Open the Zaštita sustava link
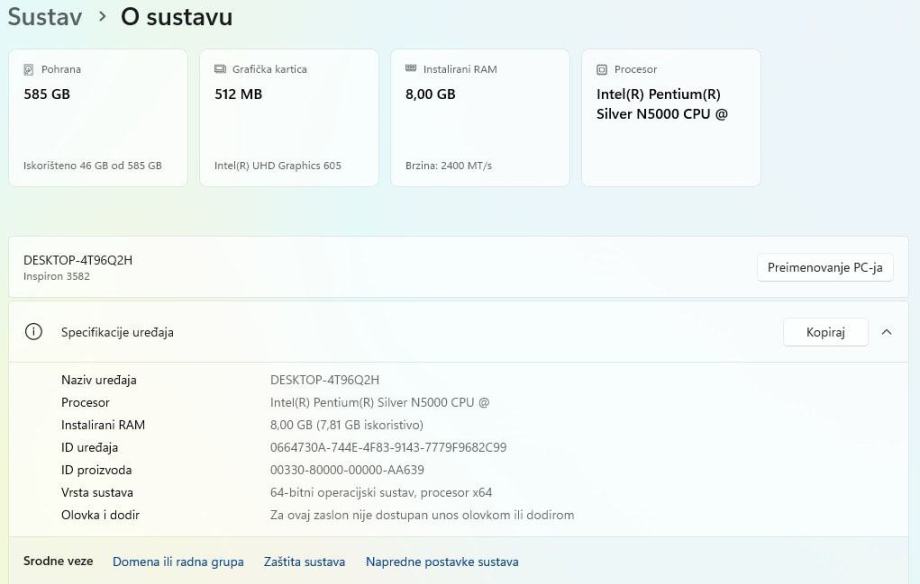The image size is (920, 584). pos(304,562)
